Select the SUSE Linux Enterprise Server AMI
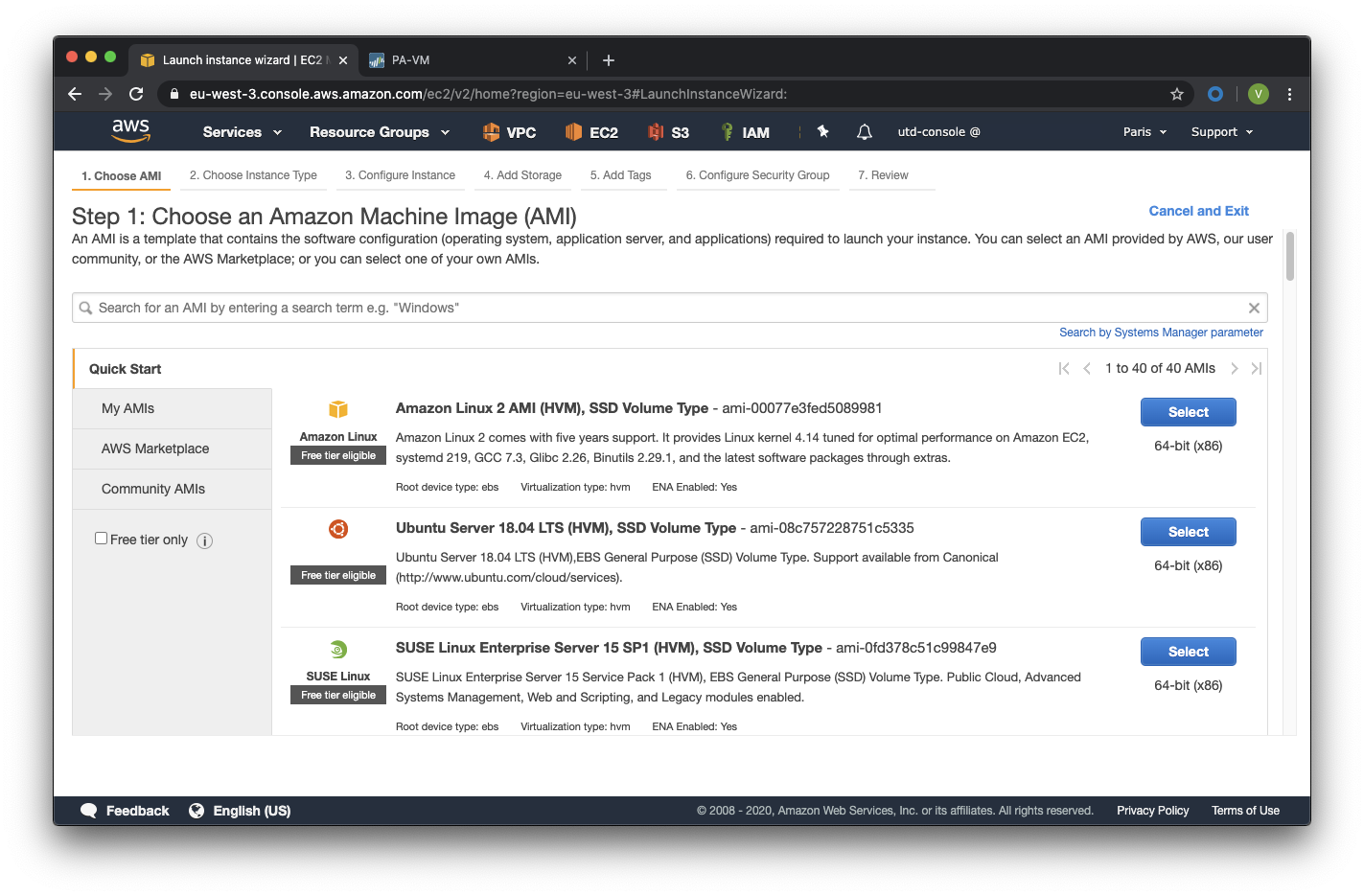 tap(1188, 652)
